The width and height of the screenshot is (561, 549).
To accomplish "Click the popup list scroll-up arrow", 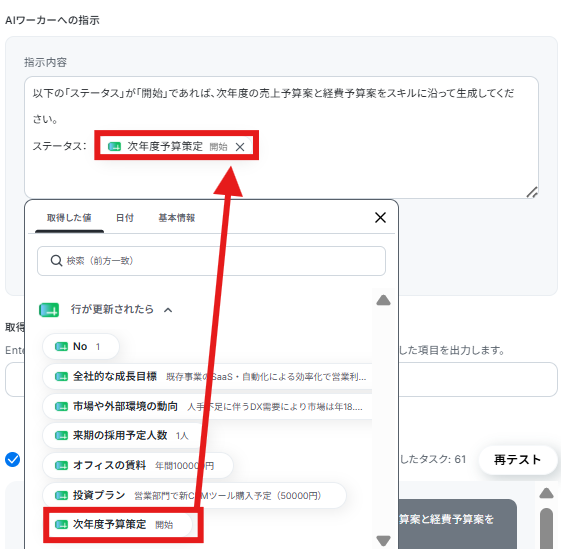I will point(383,300).
